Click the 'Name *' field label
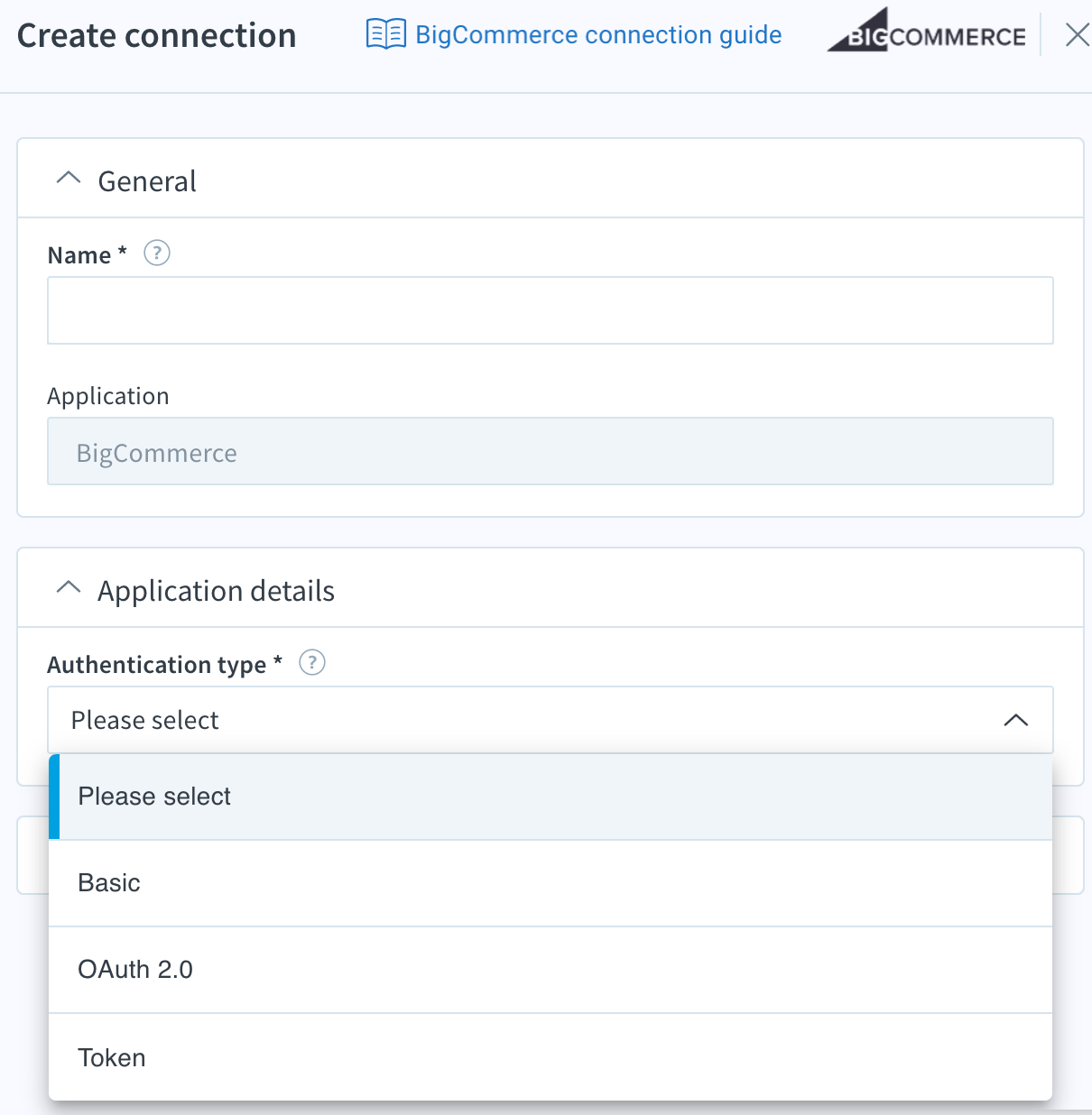Viewport: 1092px width, 1115px height. tap(88, 255)
